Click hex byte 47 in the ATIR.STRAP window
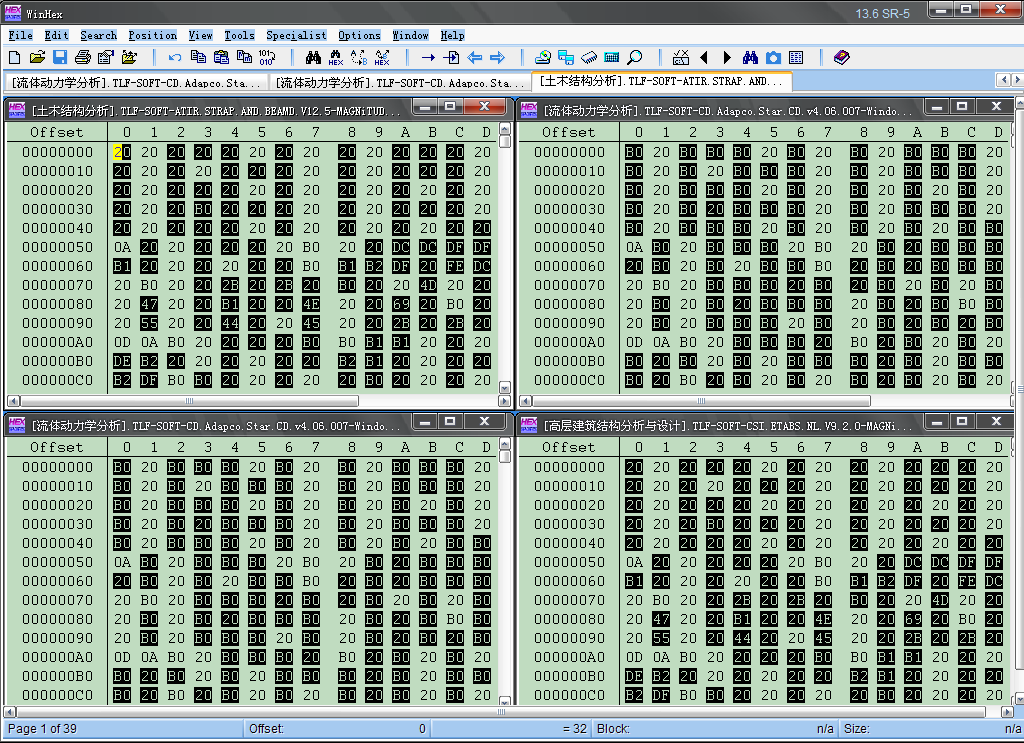This screenshot has width=1024, height=743. [149, 304]
